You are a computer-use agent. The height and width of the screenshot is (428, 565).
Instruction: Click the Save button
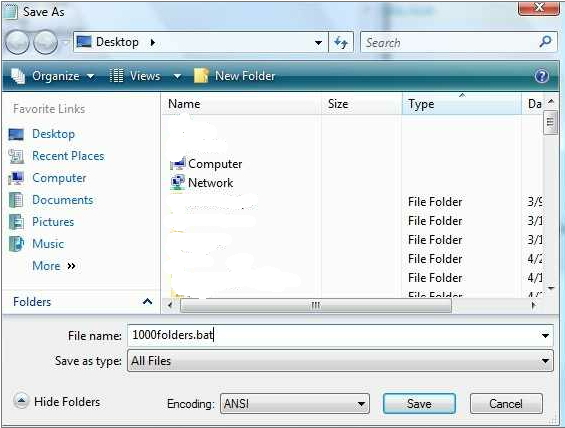coord(419,404)
